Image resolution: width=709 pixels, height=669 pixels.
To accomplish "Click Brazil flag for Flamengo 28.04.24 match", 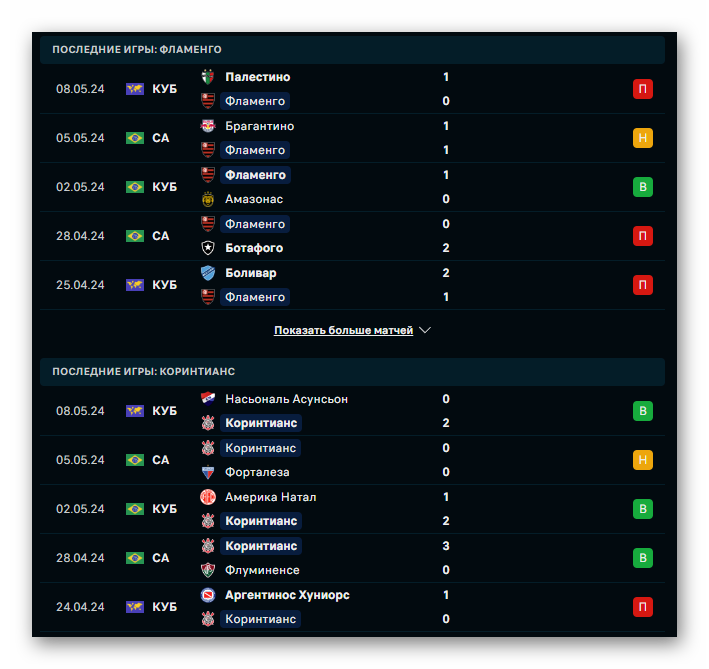I will point(135,236).
